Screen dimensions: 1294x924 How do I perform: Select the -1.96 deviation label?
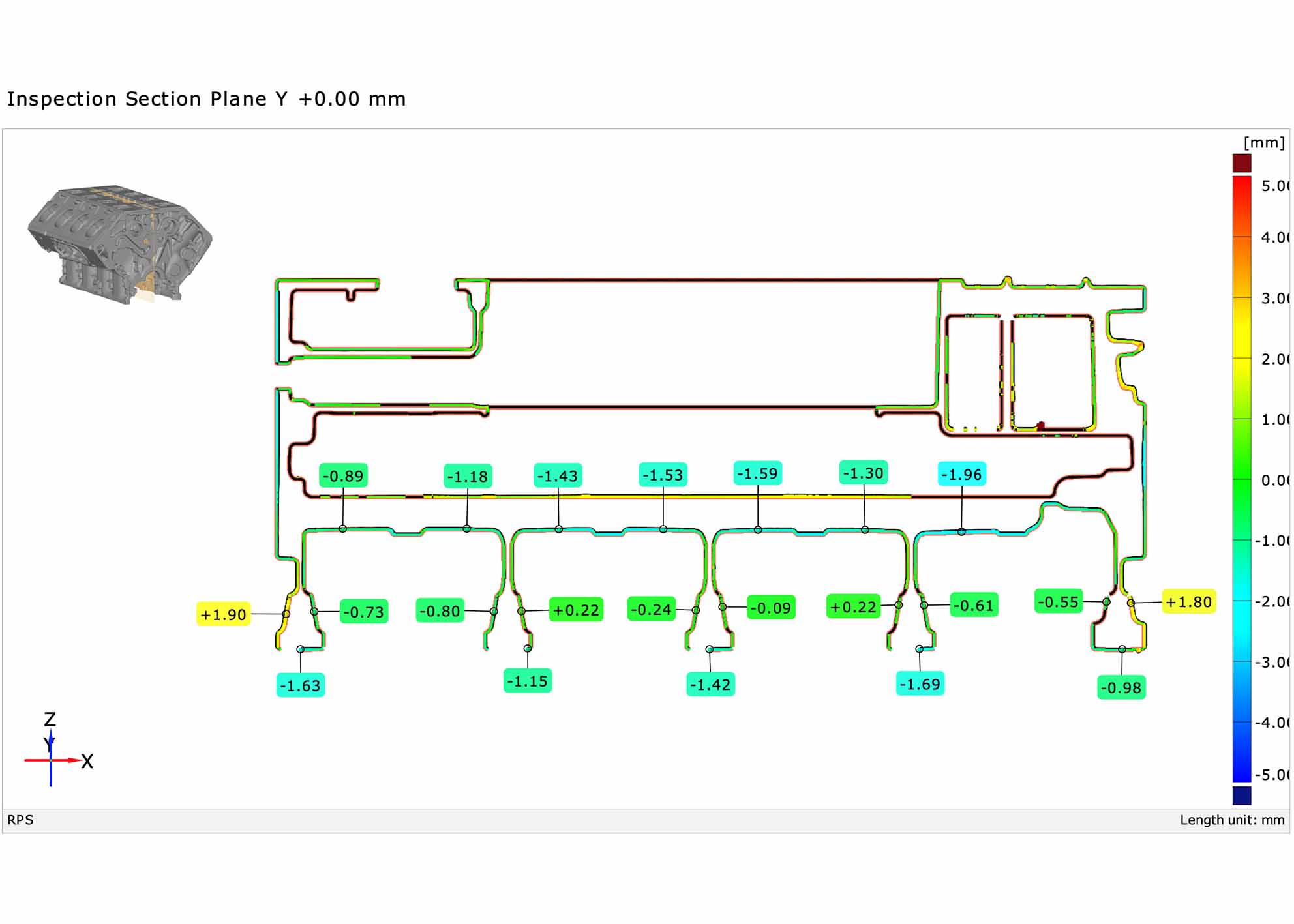tap(962, 474)
